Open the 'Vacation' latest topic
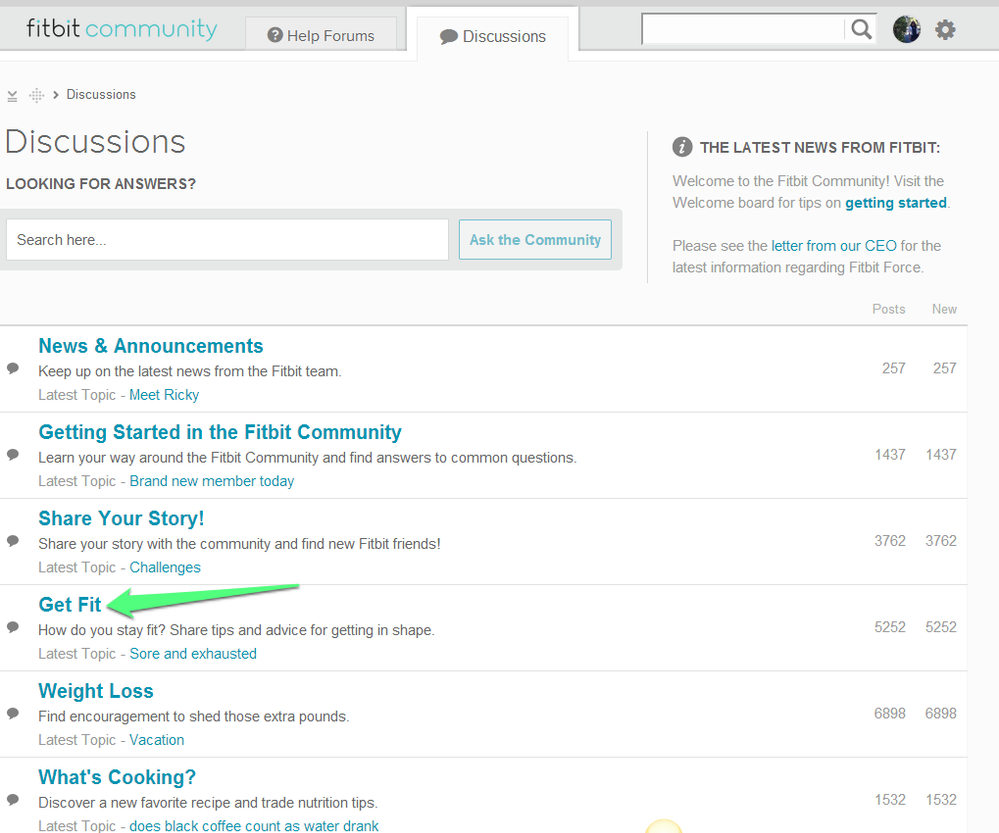999x833 pixels. point(157,740)
